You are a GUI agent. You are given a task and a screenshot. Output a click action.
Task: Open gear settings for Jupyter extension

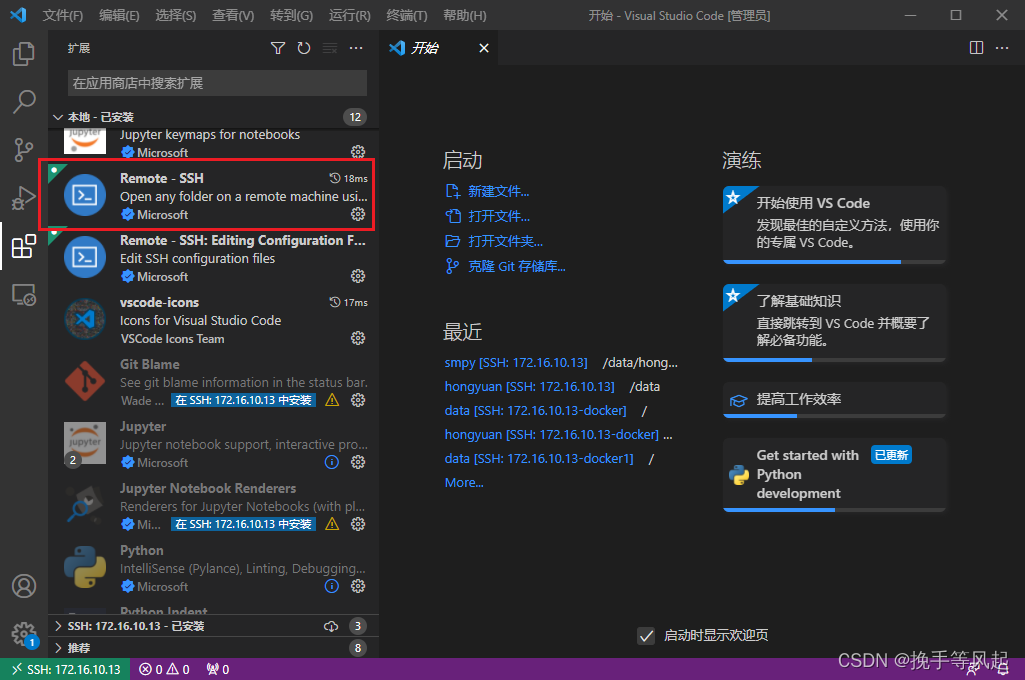pyautogui.click(x=358, y=462)
